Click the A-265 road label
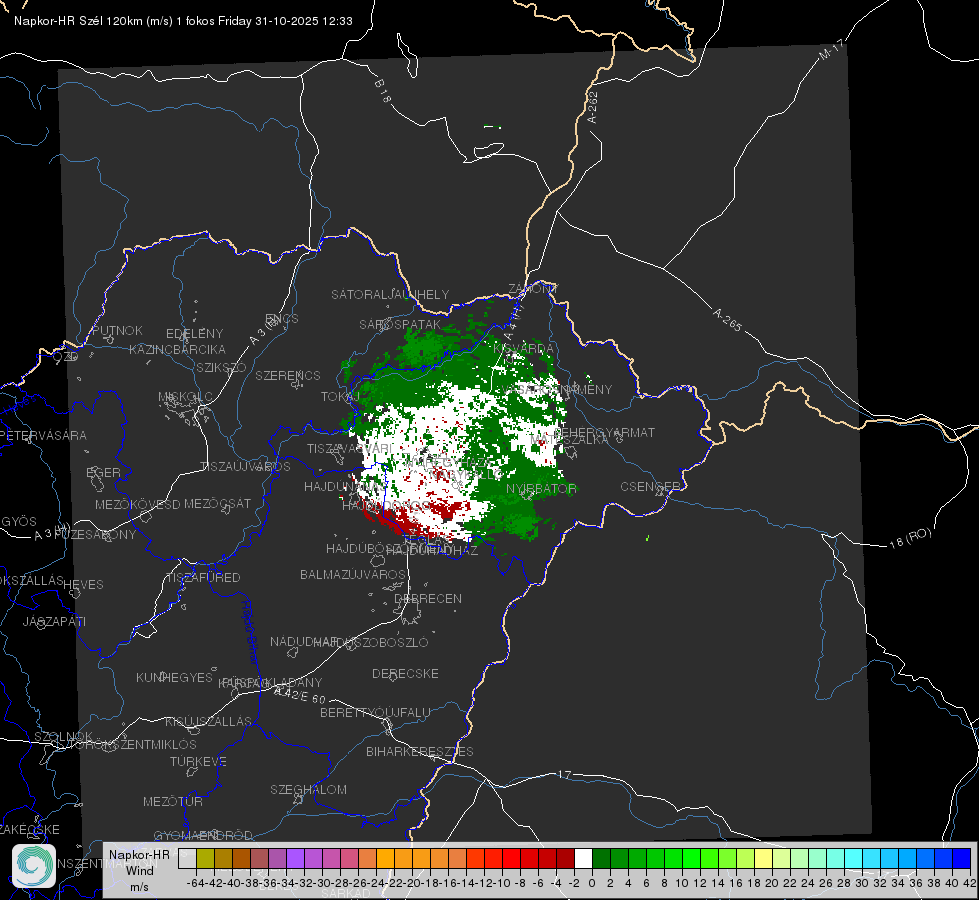Viewport: 979px width, 900px height. click(727, 320)
